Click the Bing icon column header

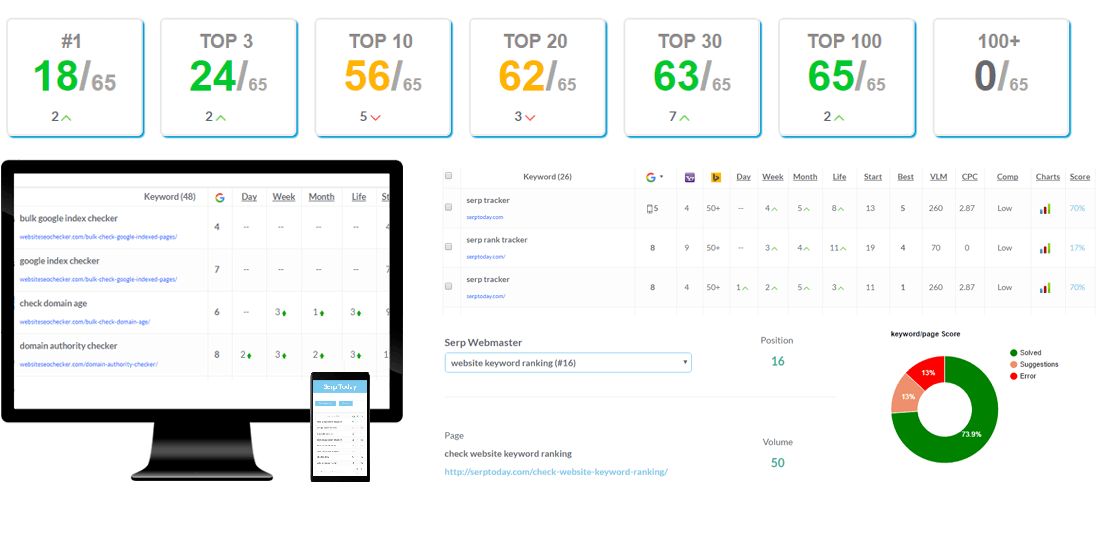click(x=716, y=177)
